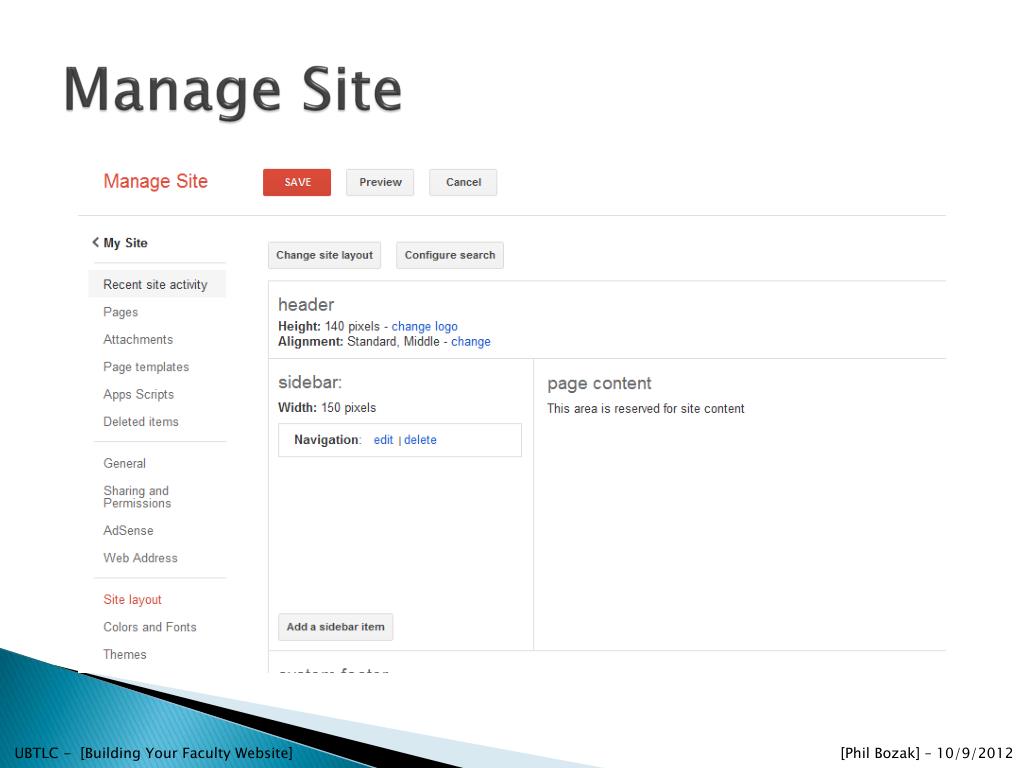Select Apps Scripts
This screenshot has height=768, width=1024.
[138, 394]
